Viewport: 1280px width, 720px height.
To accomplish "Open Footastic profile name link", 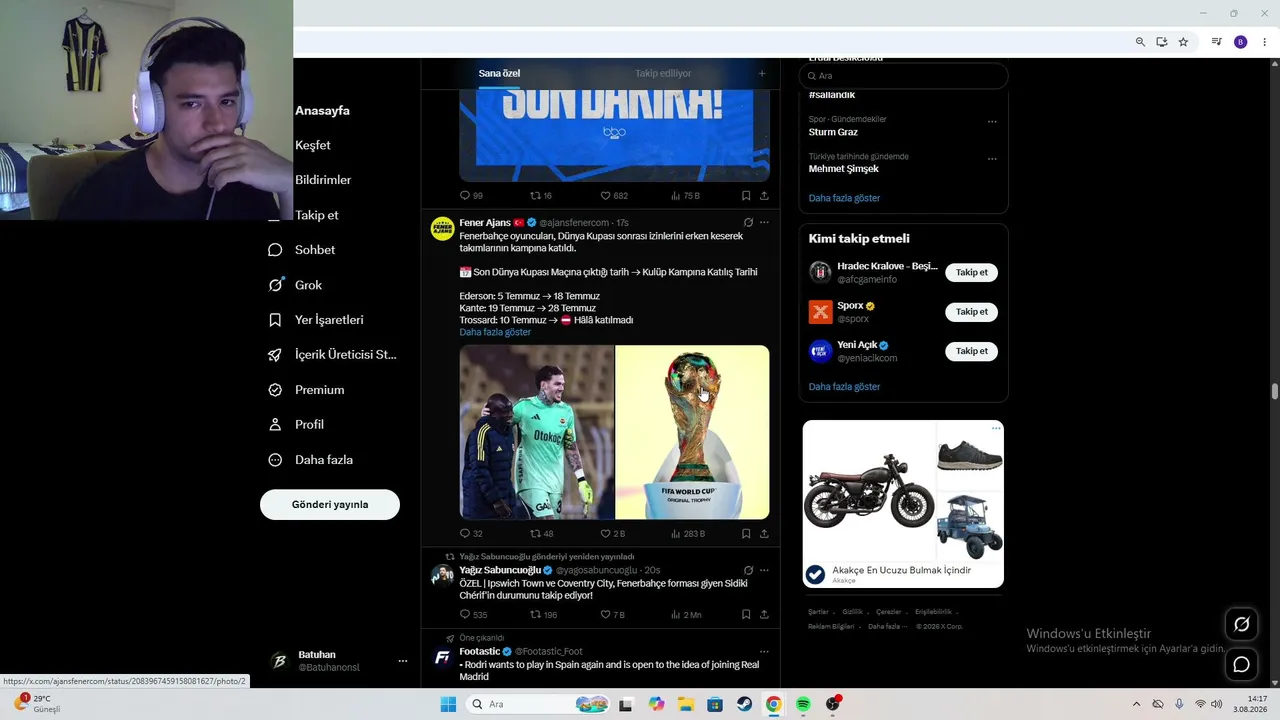I will (479, 652).
